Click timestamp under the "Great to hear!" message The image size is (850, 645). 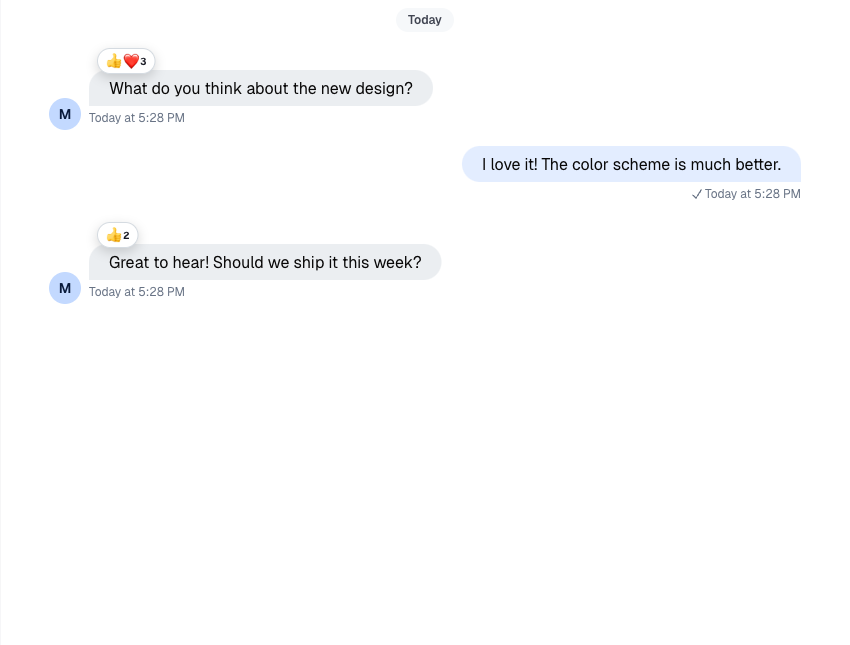point(137,292)
